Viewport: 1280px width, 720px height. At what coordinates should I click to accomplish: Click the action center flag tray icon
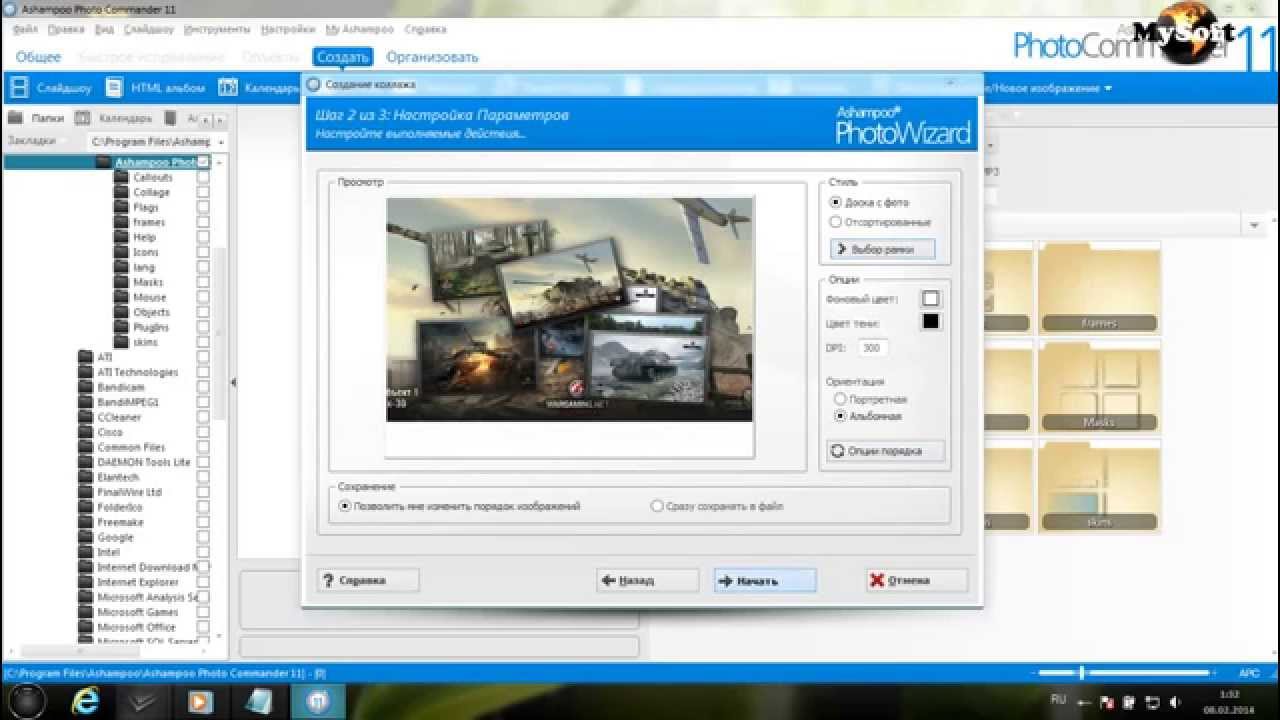click(1107, 702)
